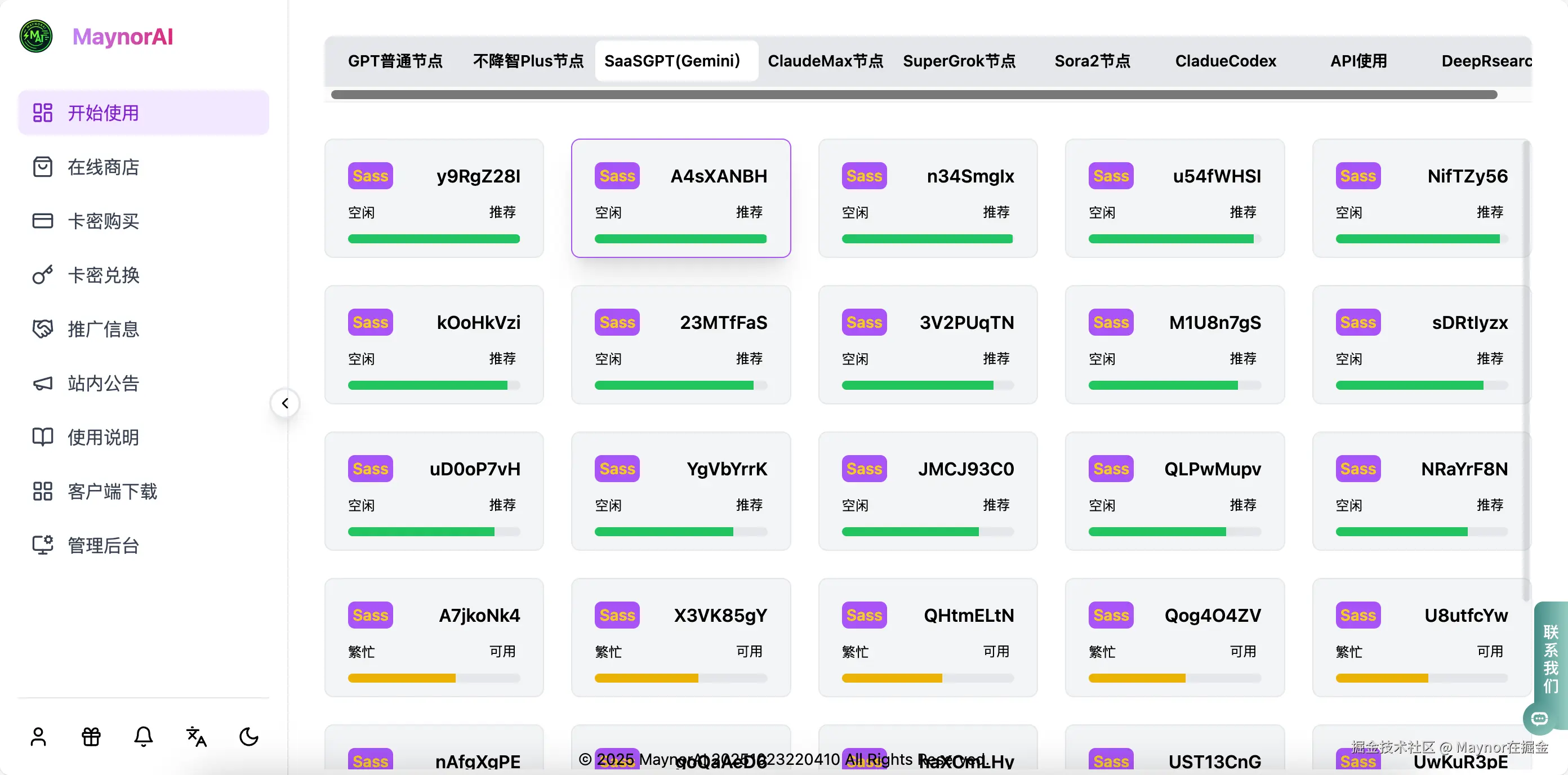The width and height of the screenshot is (1568, 775).
Task: Click progress bar on y9RgZ28I card
Action: coord(433,239)
